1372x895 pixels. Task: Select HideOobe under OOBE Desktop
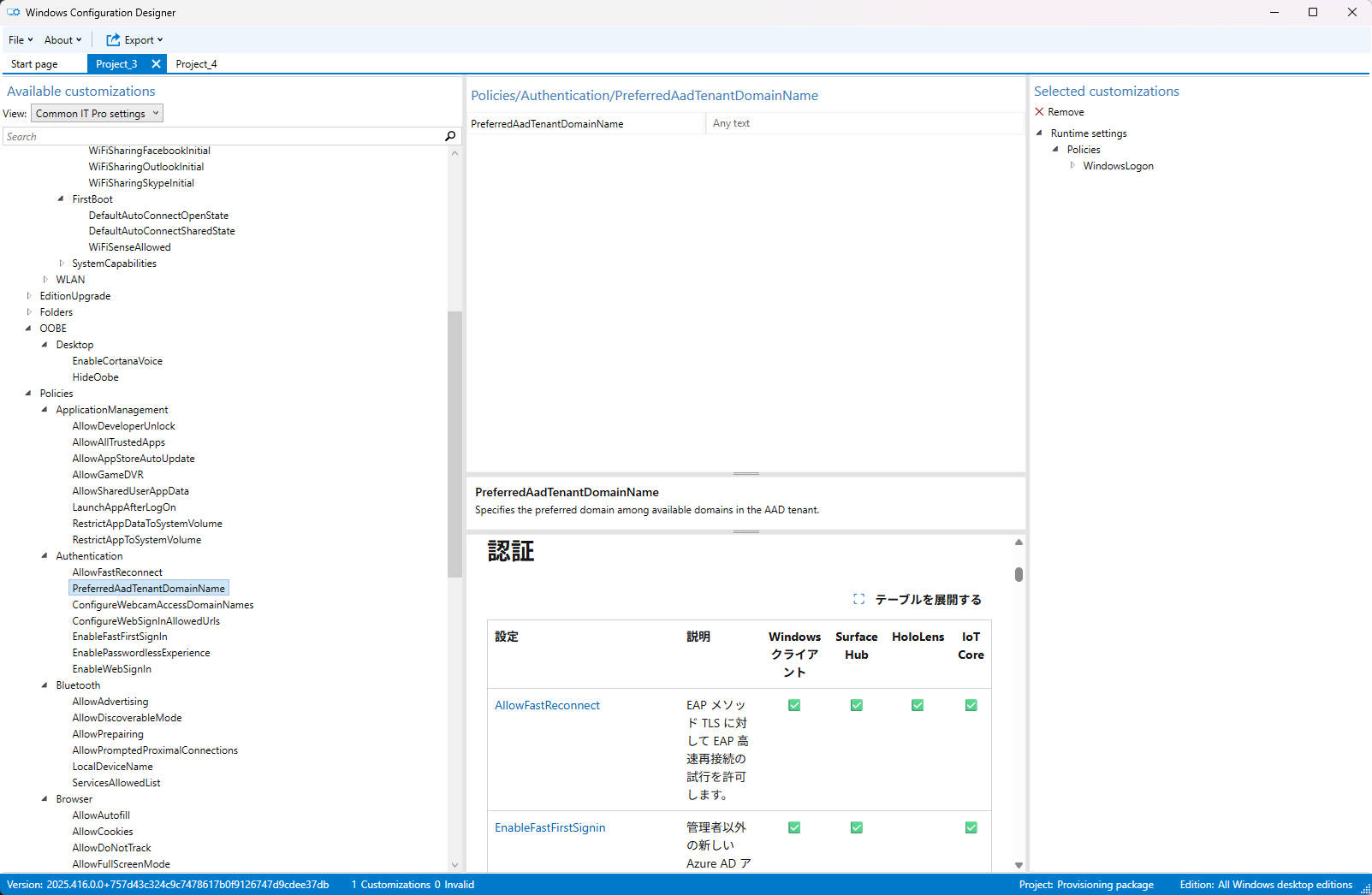(x=95, y=376)
